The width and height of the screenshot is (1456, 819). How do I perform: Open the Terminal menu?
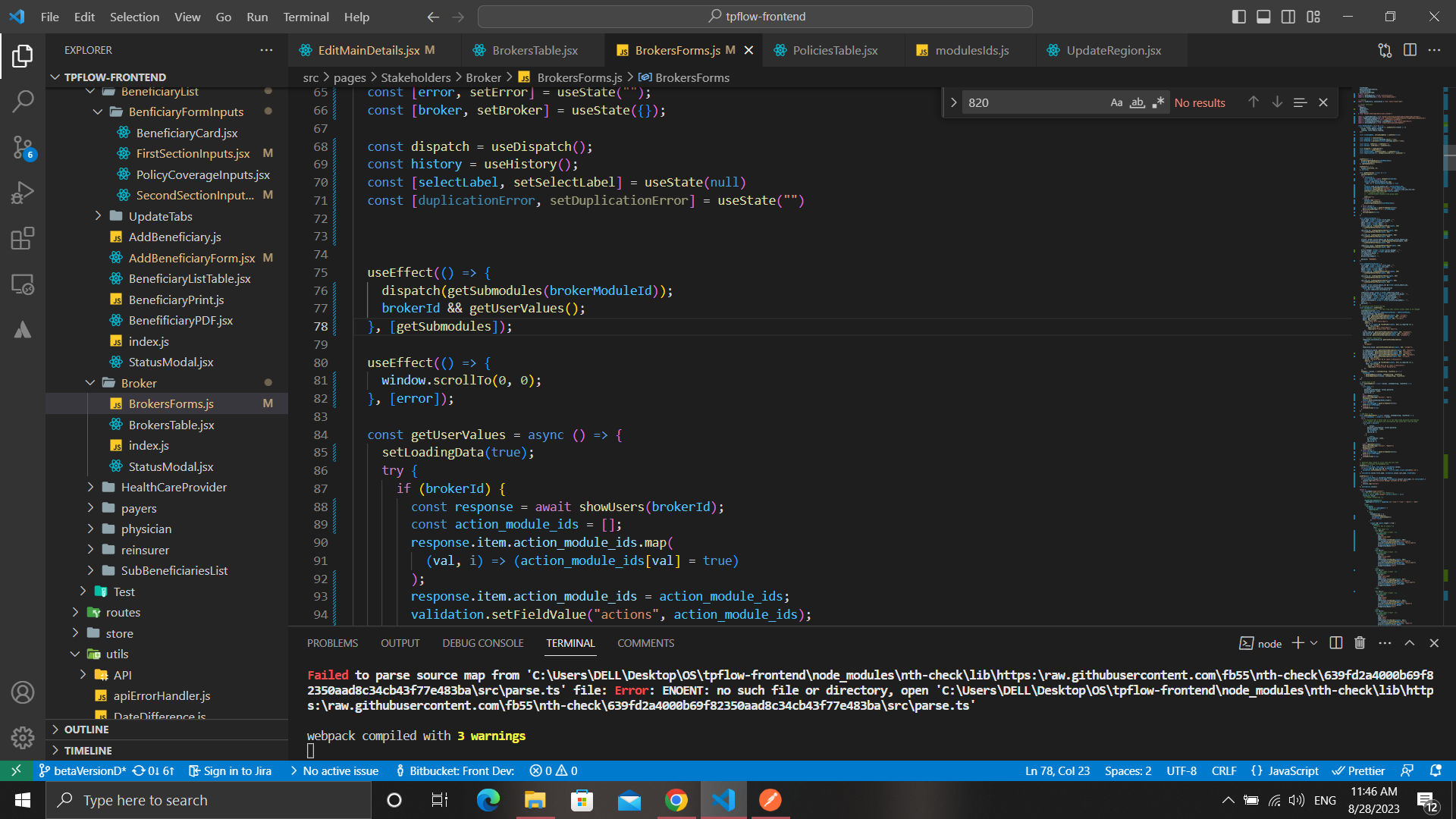click(x=306, y=17)
